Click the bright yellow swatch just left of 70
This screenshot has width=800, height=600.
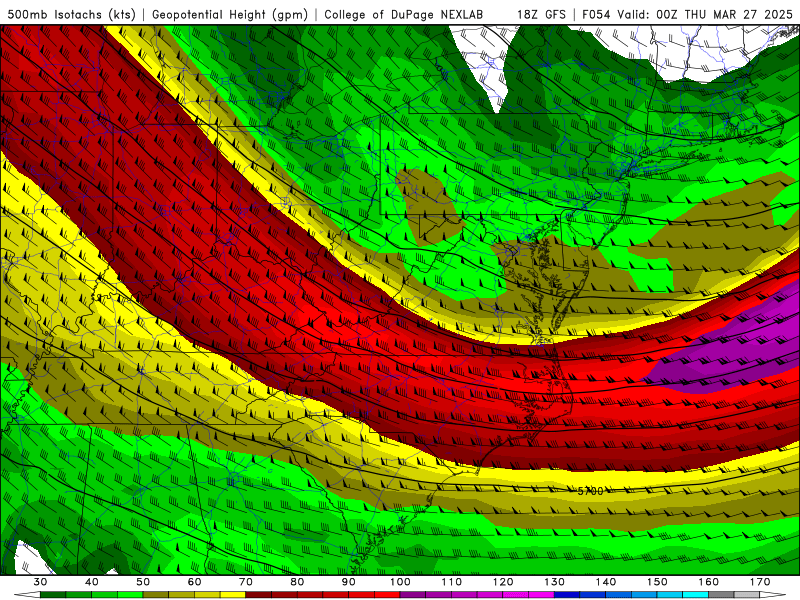point(233,595)
